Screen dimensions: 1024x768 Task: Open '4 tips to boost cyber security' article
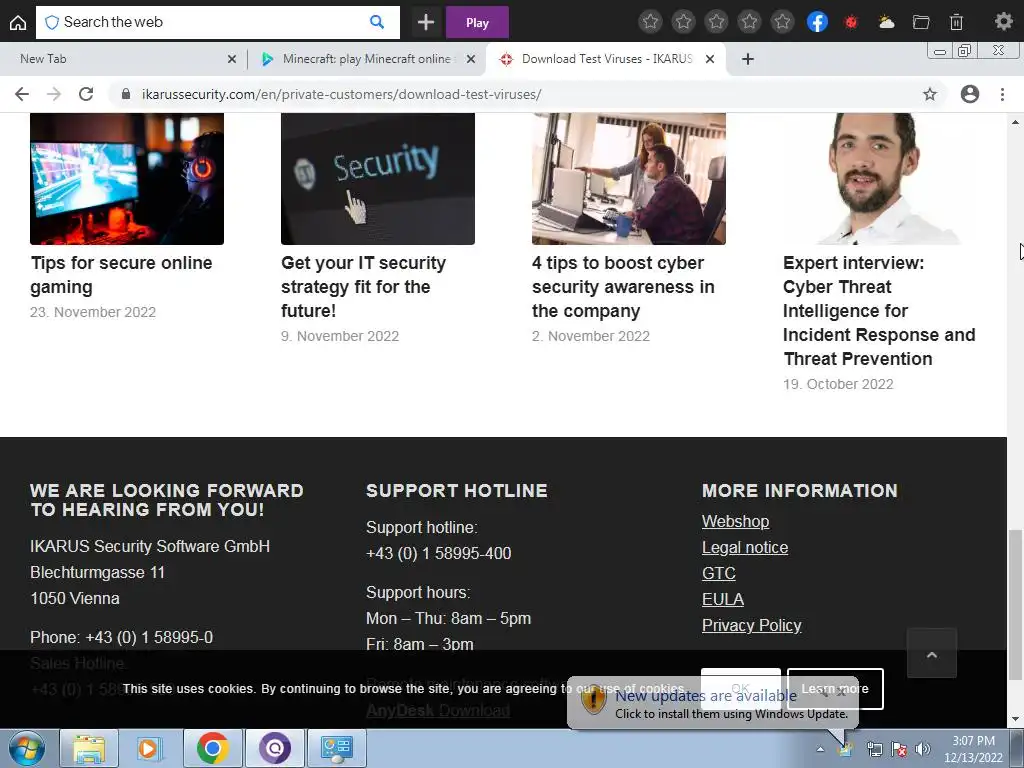pyautogui.click(x=623, y=287)
